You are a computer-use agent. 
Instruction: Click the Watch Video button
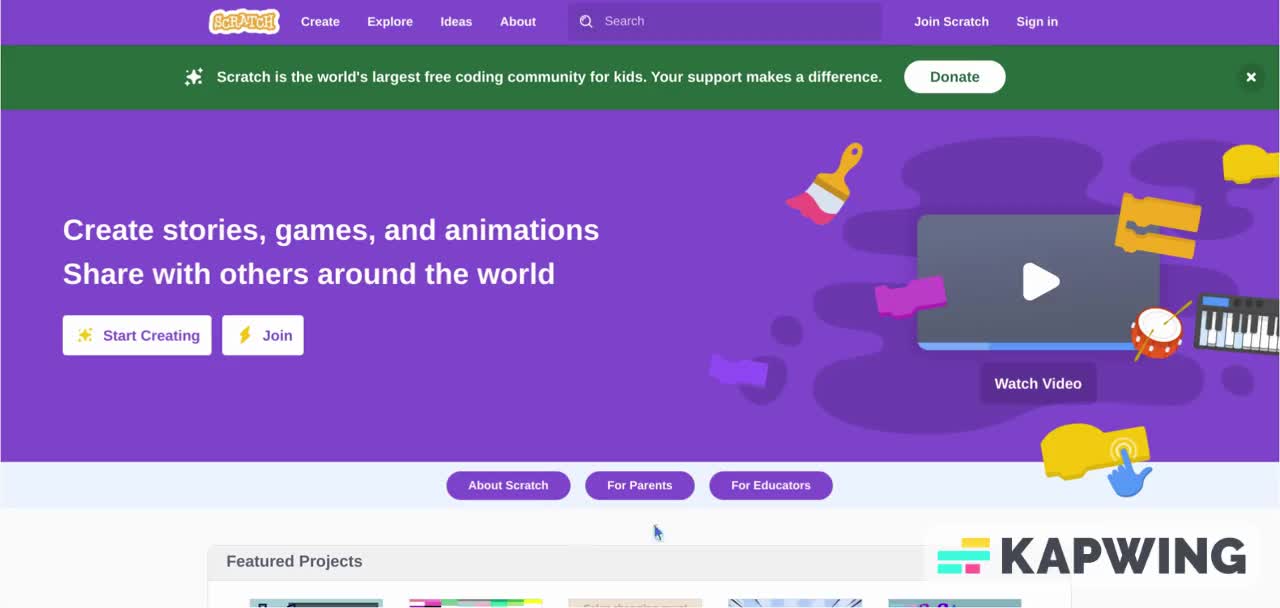click(x=1038, y=383)
